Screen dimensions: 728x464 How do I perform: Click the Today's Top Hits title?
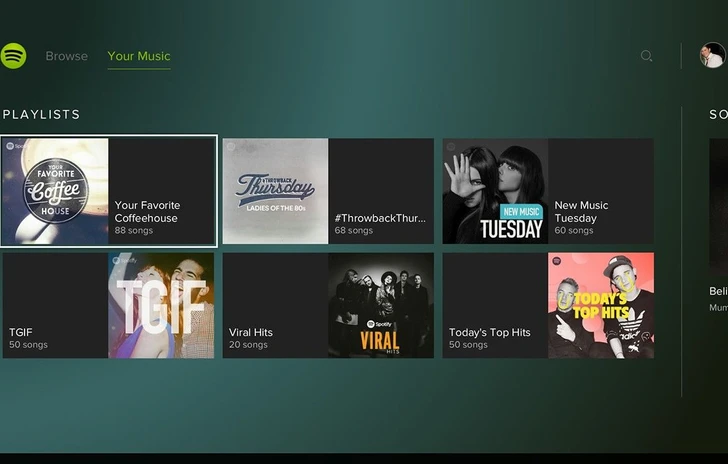point(489,333)
